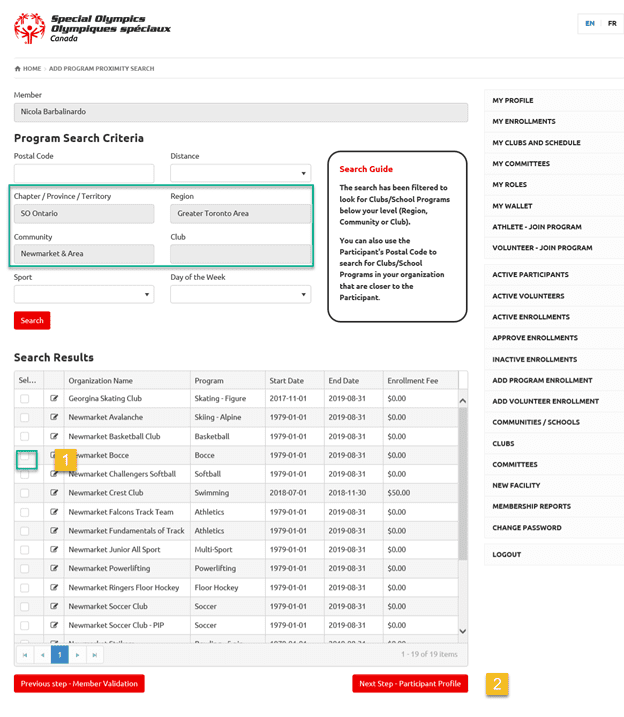Open edit icon for Georgina Skating Club
The image size is (624, 717).
point(54,398)
